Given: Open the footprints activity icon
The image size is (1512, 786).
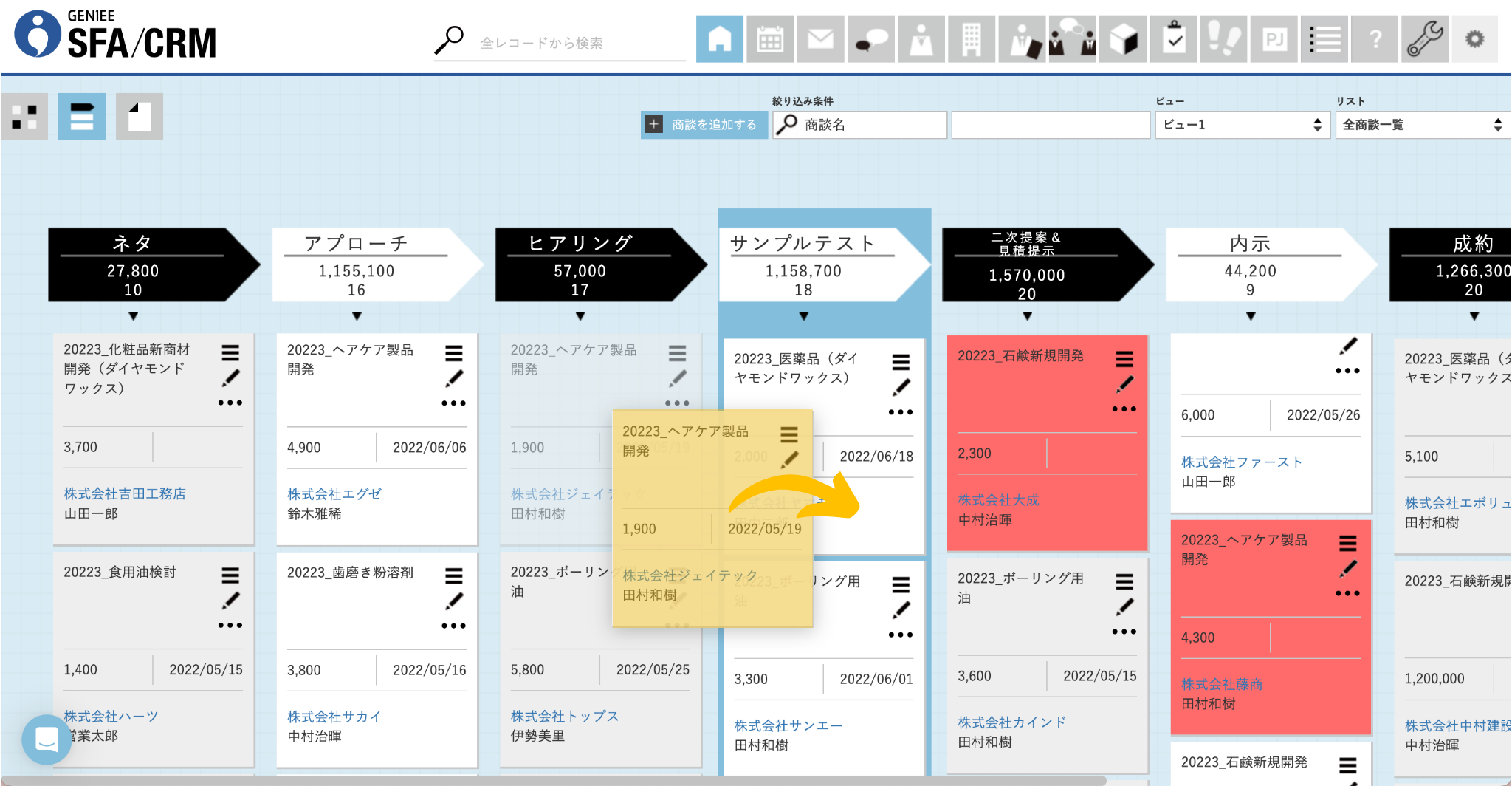Looking at the screenshot, I should [x=1223, y=39].
